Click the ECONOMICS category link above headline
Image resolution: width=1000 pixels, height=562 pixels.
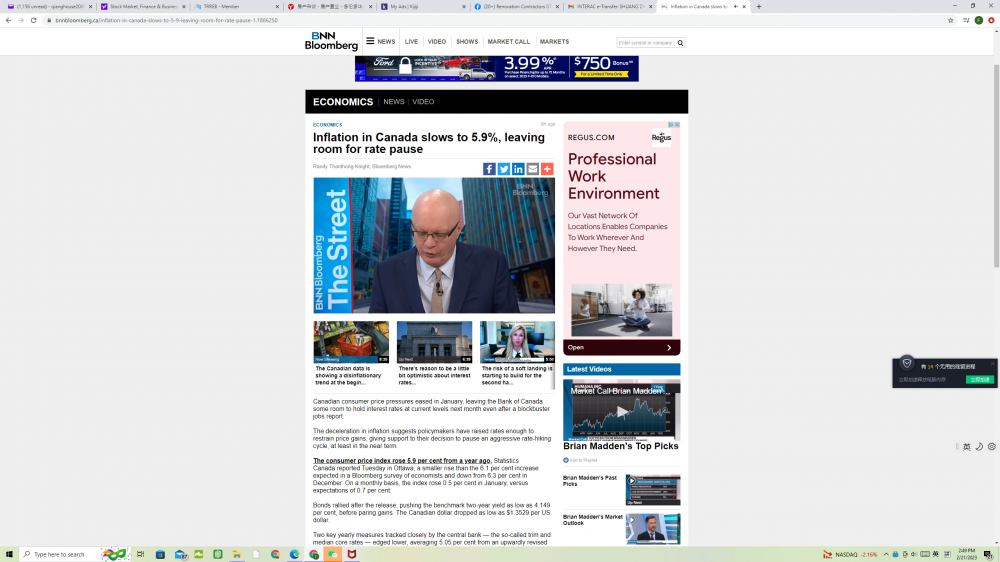pos(327,125)
